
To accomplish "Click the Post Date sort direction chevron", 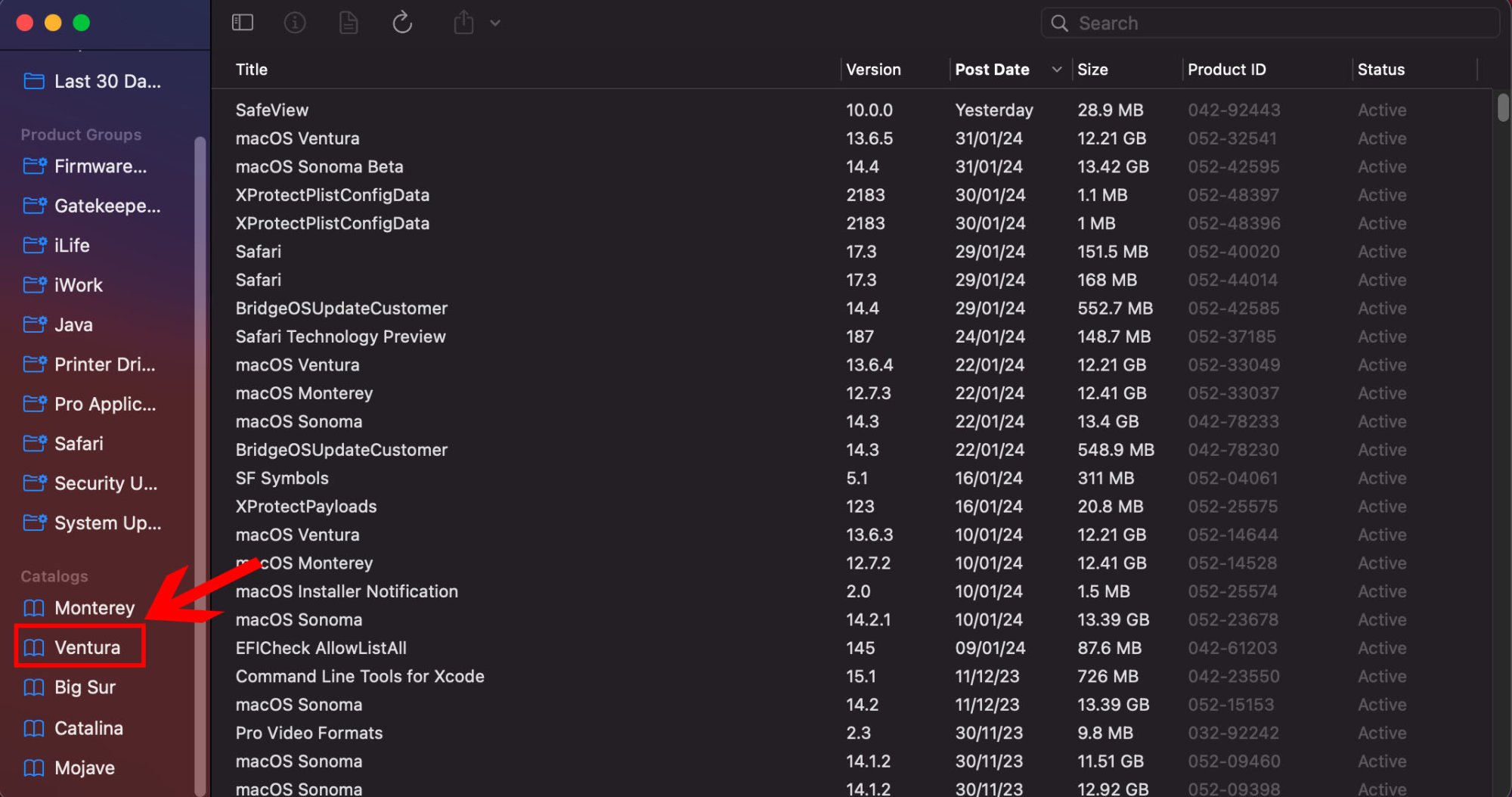I will click(x=1057, y=70).
